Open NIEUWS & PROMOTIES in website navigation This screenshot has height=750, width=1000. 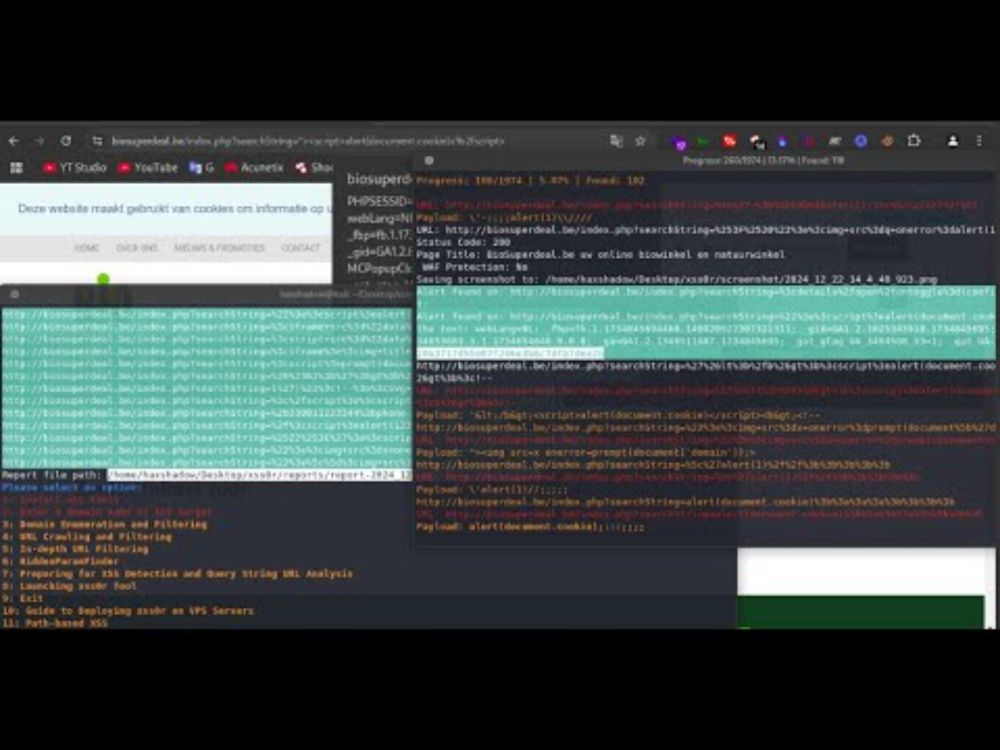219,247
